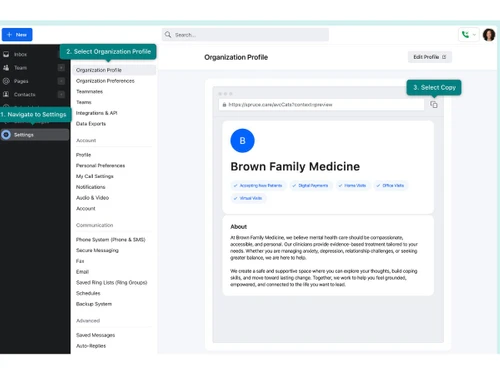Image resolution: width=500 pixels, height=375 pixels.
Task: Click the lock icon in URL bar
Action: (x=224, y=105)
